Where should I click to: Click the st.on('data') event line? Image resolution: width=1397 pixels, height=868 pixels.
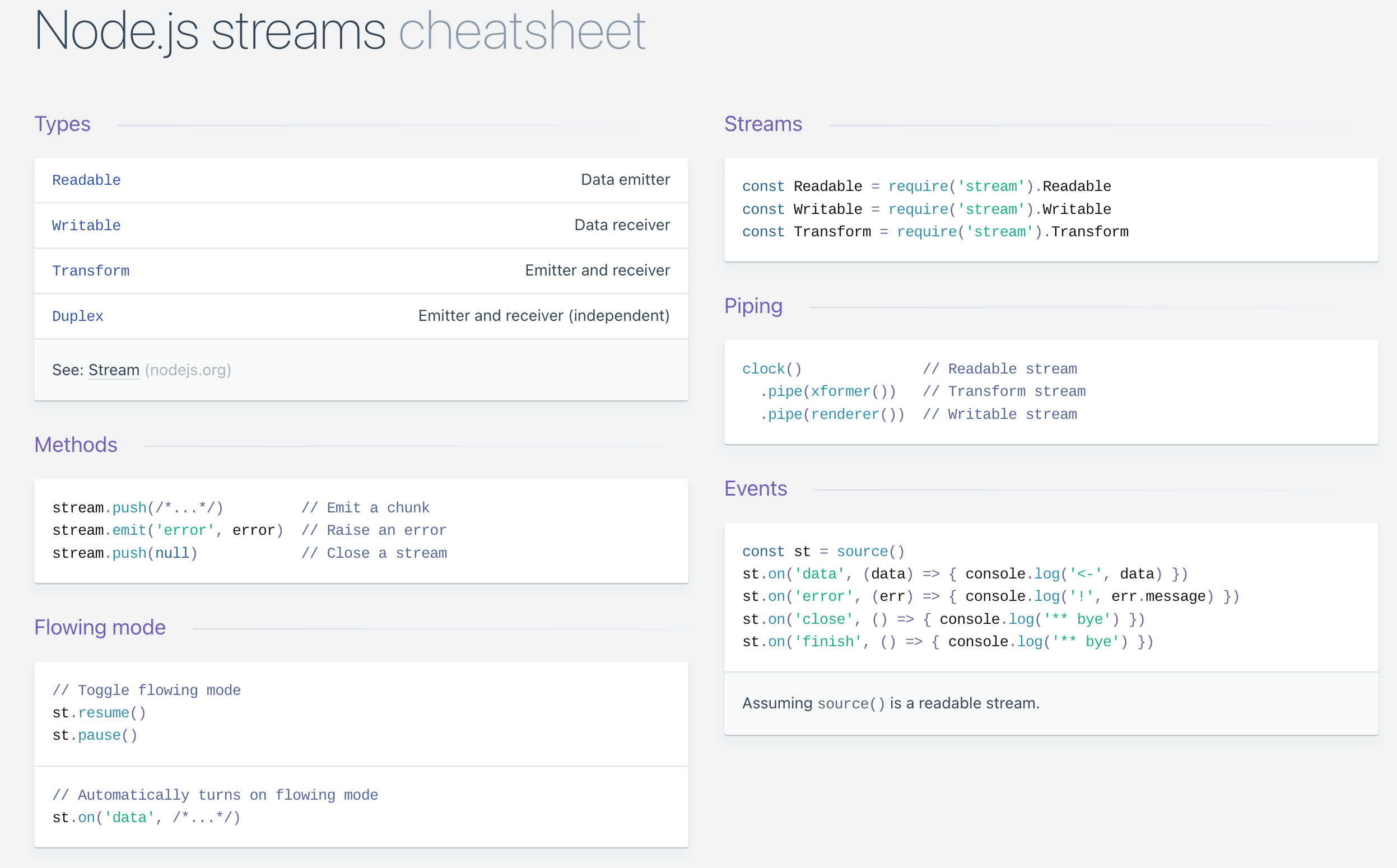point(965,574)
